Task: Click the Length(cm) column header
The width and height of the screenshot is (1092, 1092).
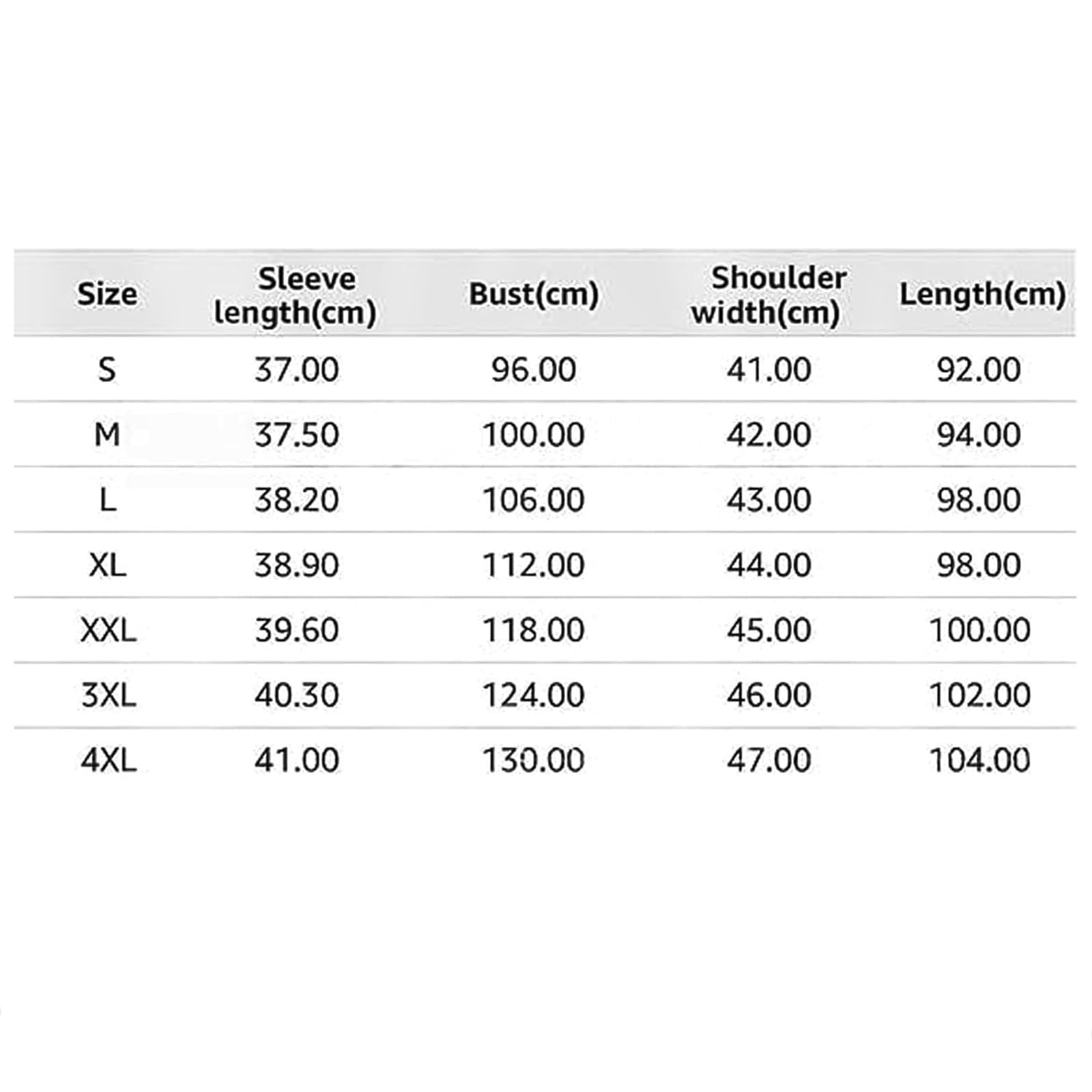Action: [x=982, y=295]
